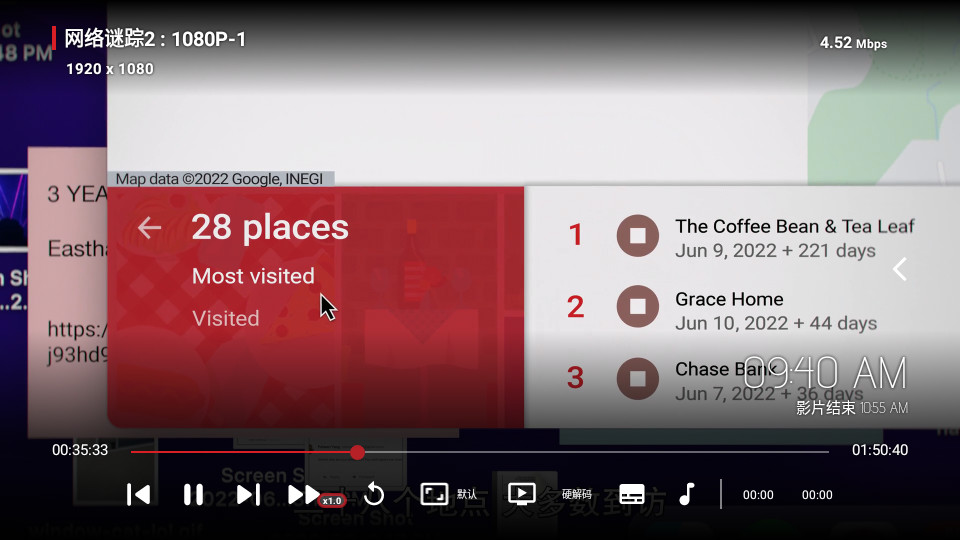
Task: Click the player type screen icon
Action: coord(521,494)
